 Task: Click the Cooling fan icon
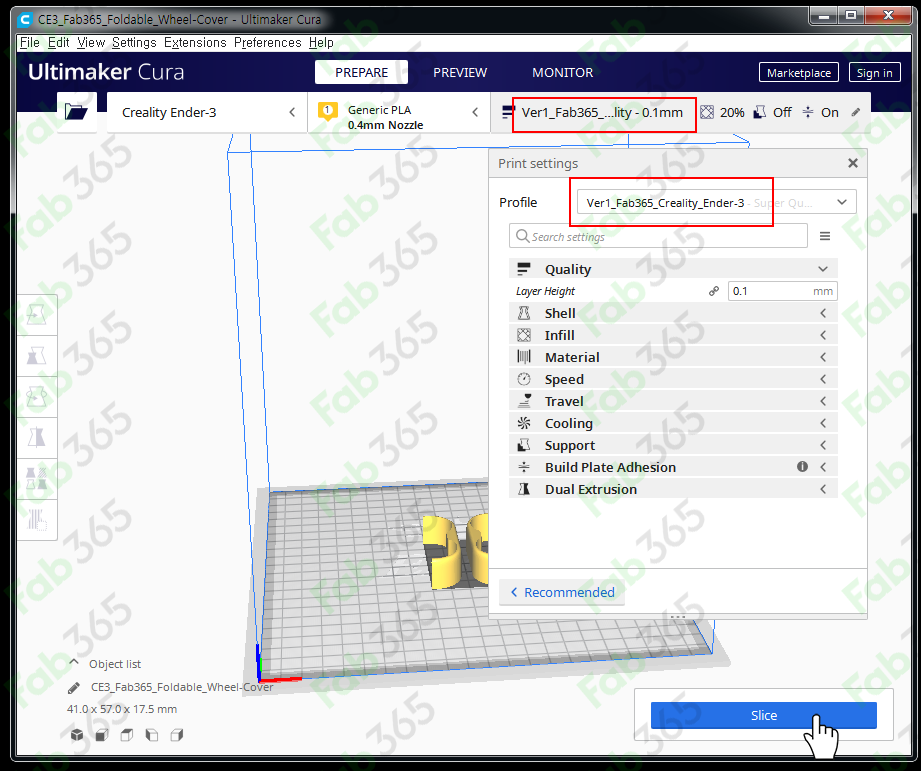(x=524, y=423)
